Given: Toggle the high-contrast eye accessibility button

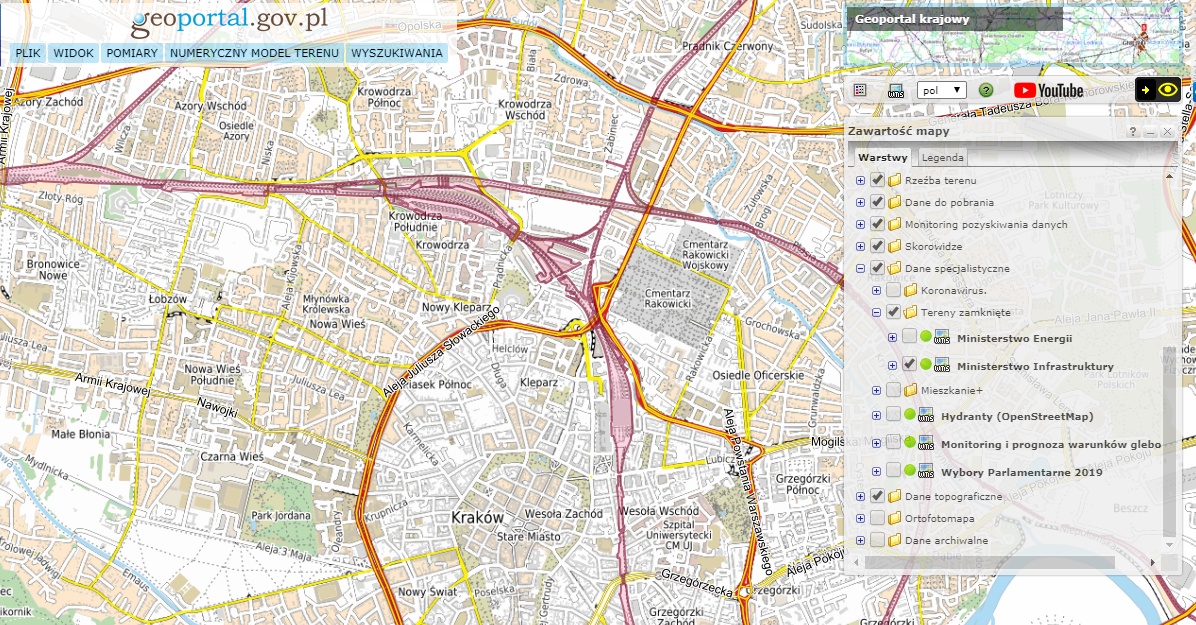Looking at the screenshot, I should pyautogui.click(x=1158, y=89).
